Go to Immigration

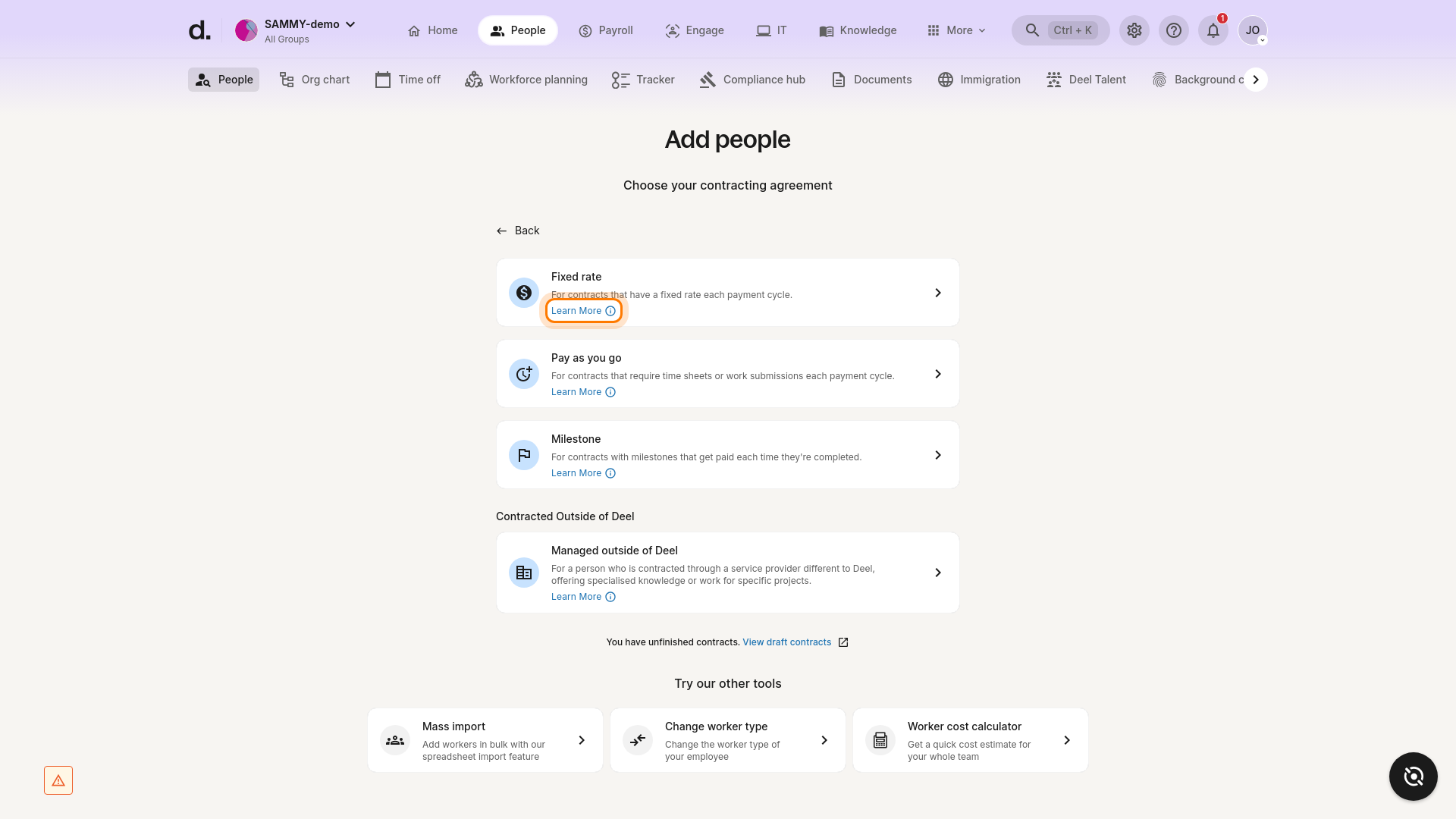979,80
